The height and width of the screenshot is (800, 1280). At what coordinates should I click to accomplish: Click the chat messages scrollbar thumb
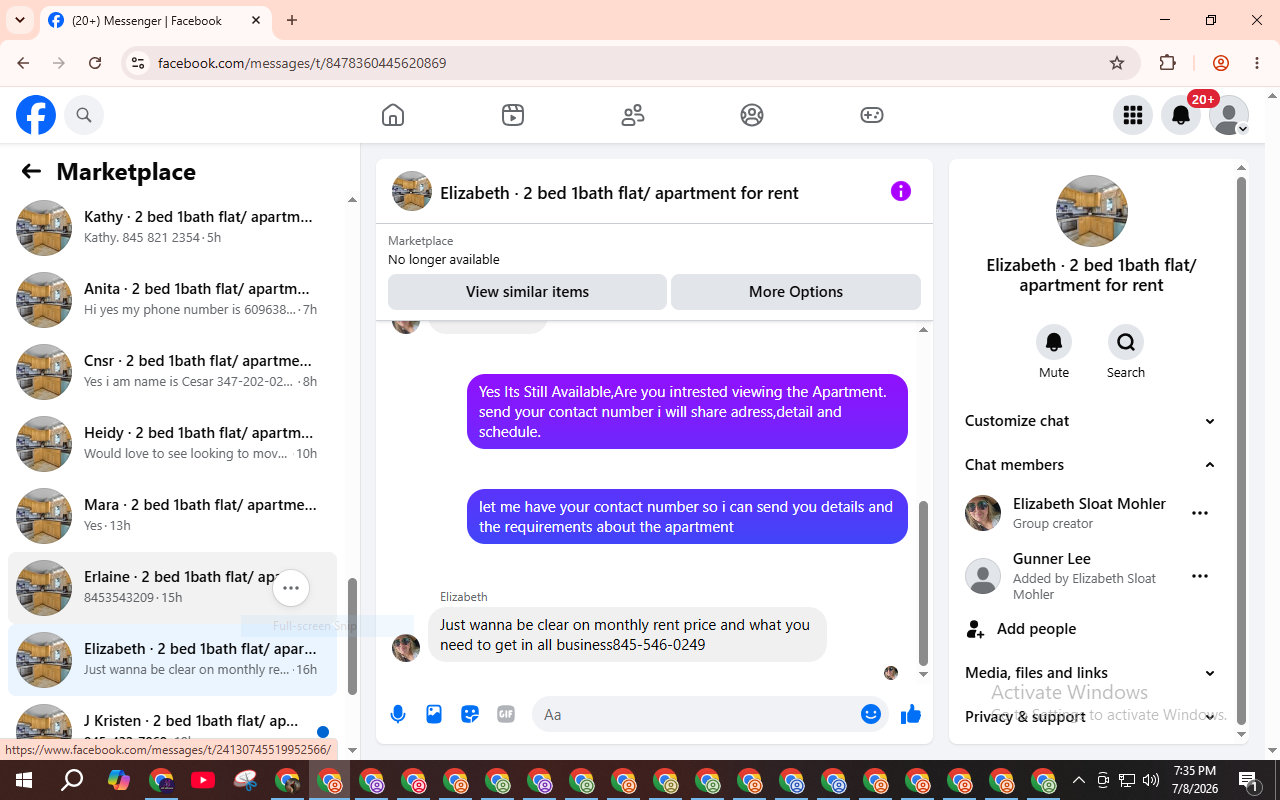(923, 584)
